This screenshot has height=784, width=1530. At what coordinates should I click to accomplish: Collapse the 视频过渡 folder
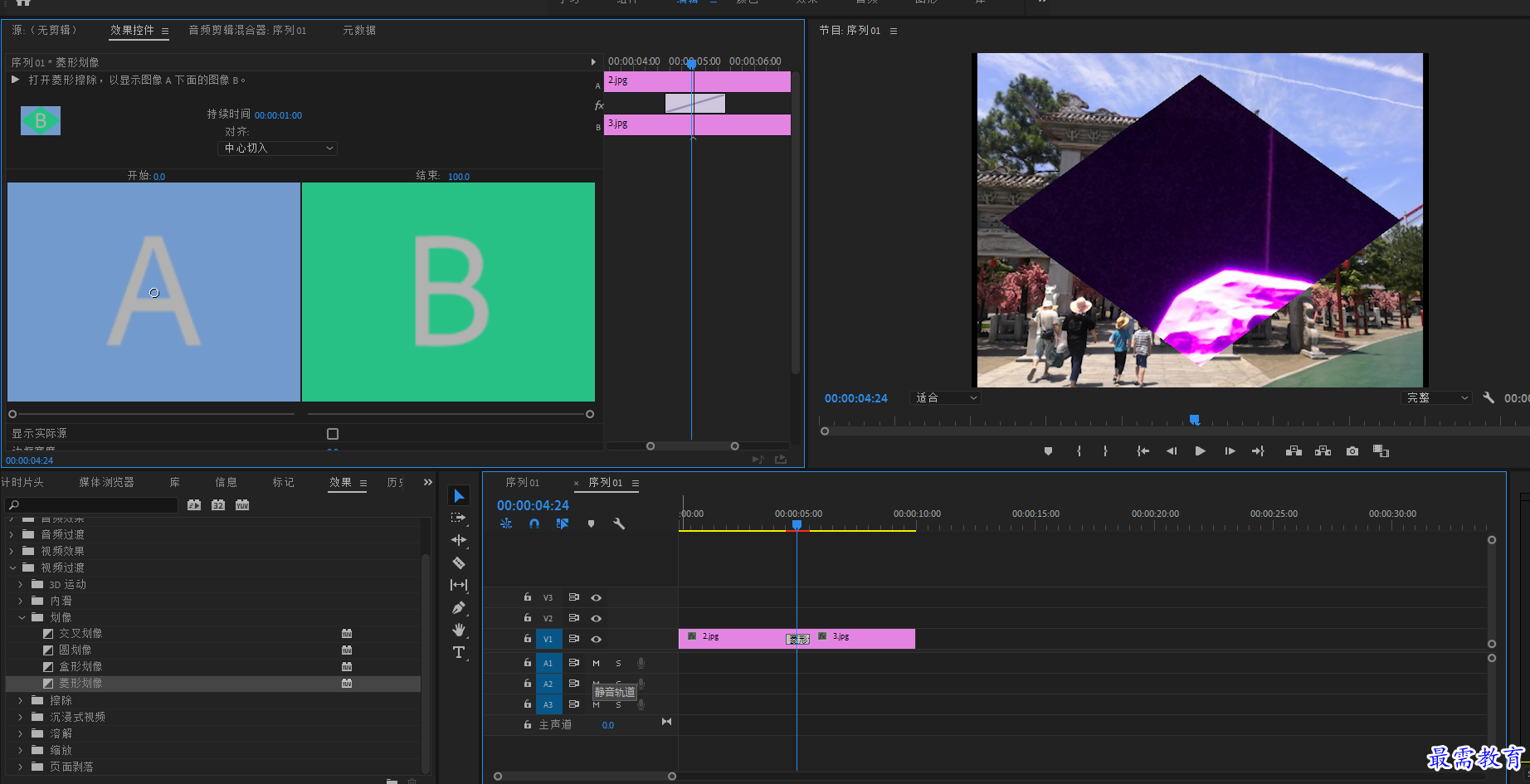tap(12, 567)
